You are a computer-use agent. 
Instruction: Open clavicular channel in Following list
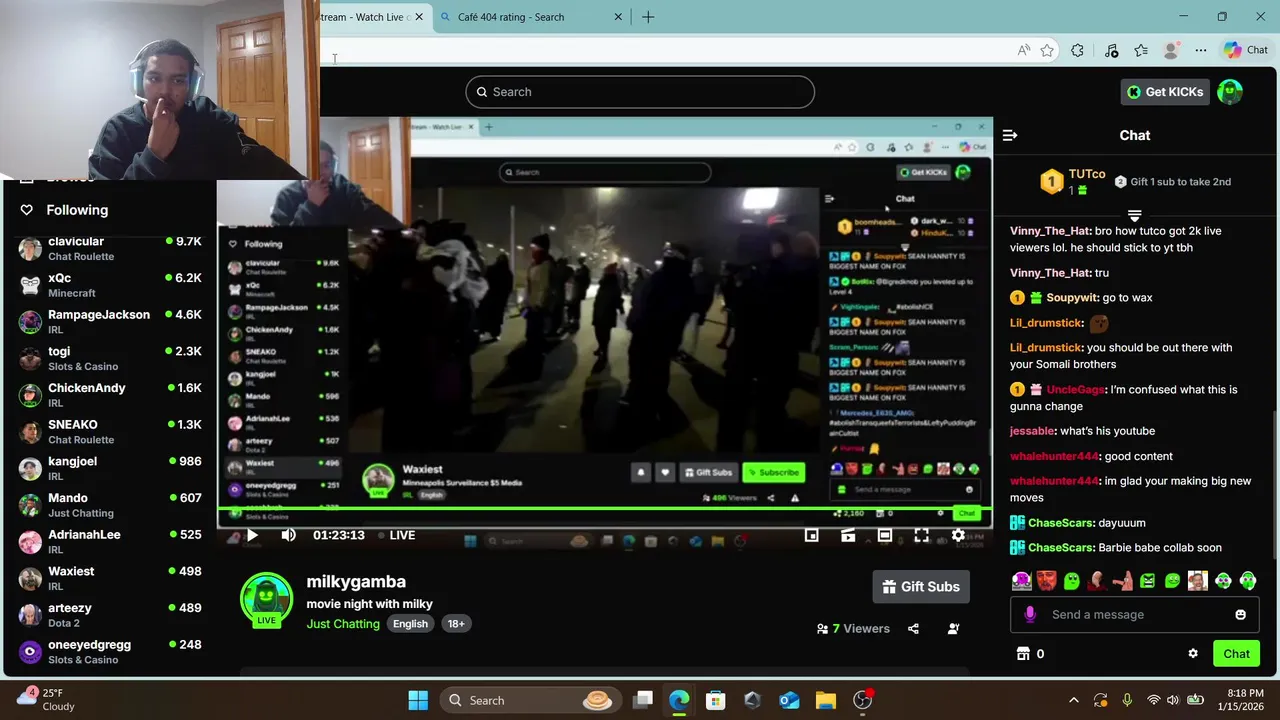point(110,248)
